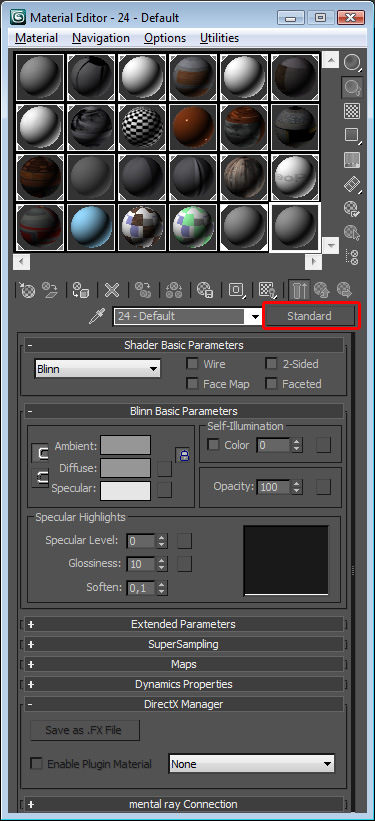Enable the Wire checkbox

(193, 364)
